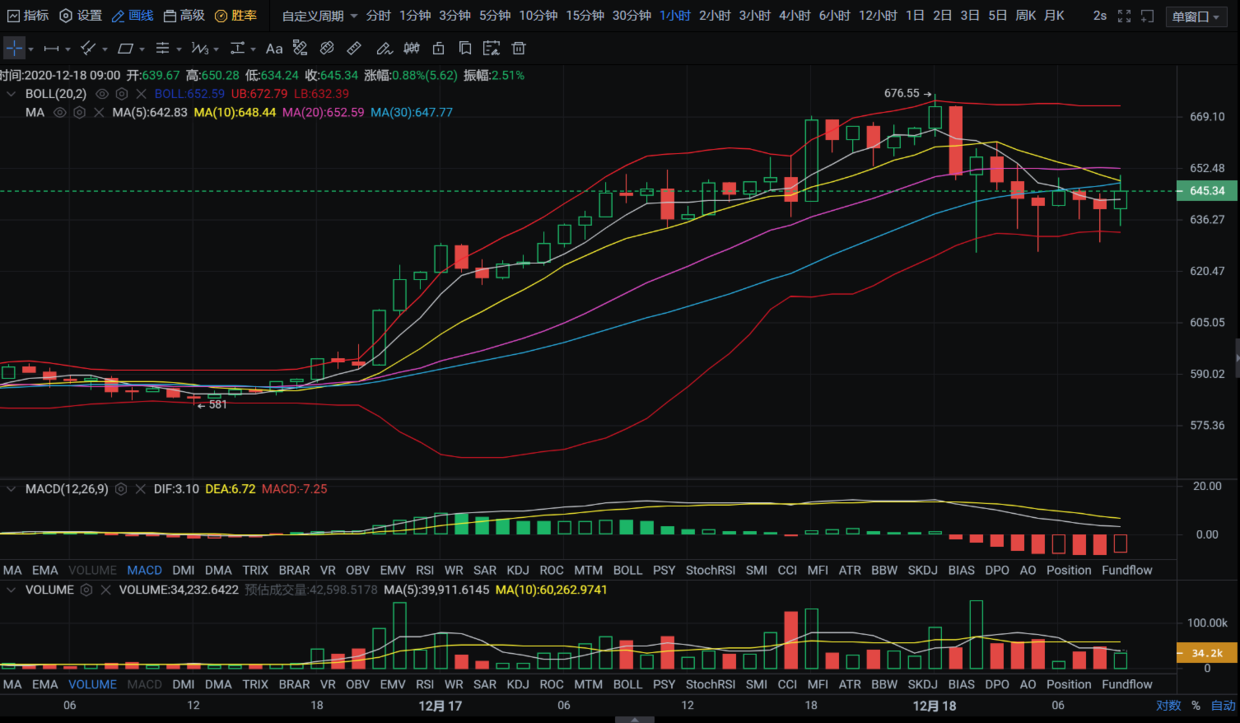Remove the MACD indicator panel

click(140, 489)
